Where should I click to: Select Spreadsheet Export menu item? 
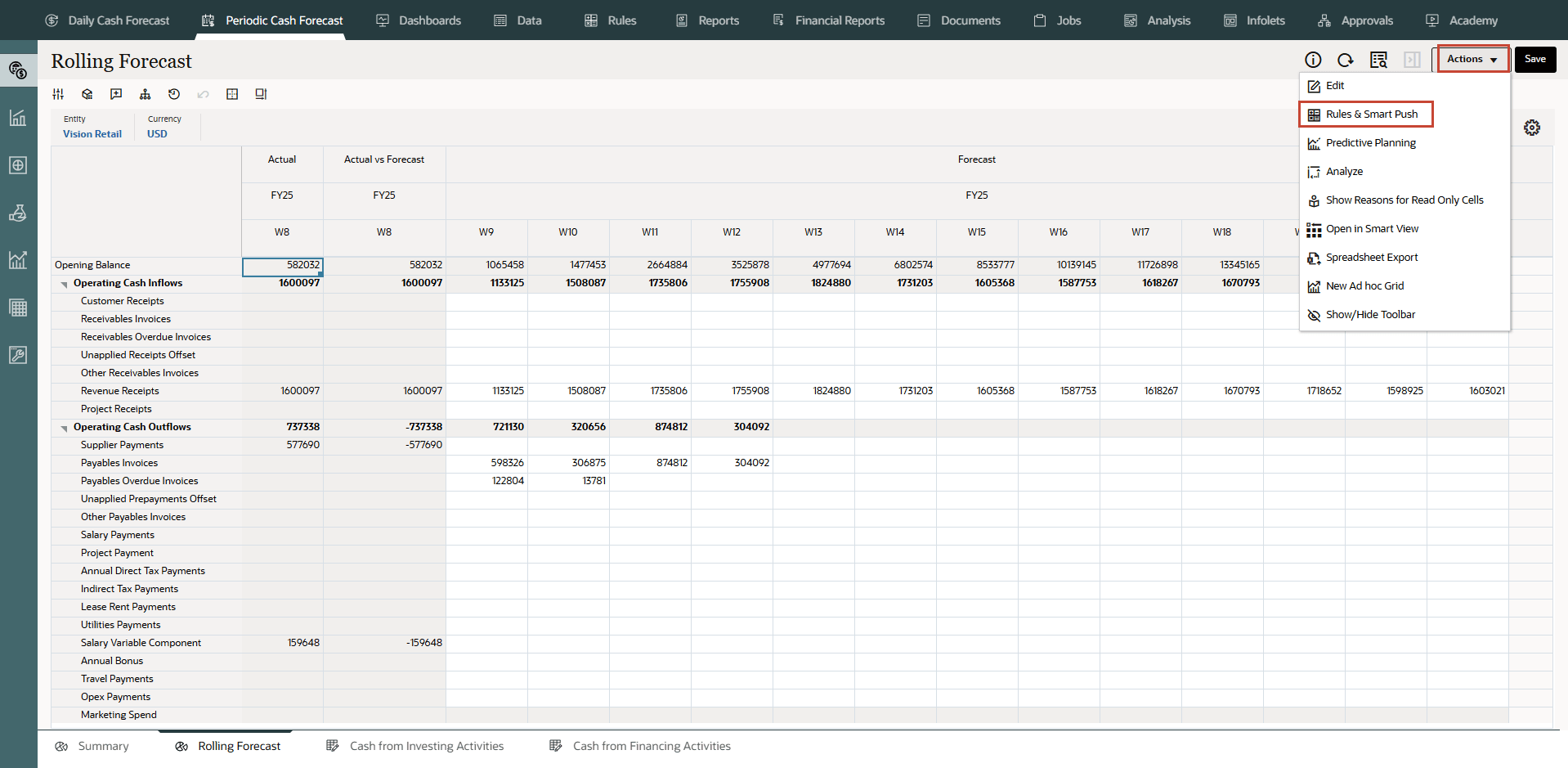1371,258
